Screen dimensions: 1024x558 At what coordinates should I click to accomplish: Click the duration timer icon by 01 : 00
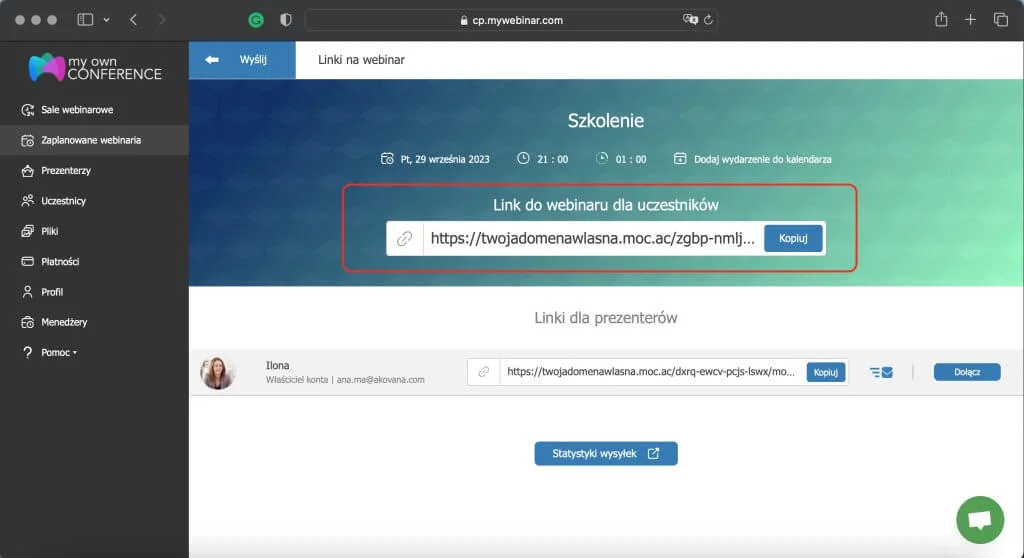[x=602, y=158]
